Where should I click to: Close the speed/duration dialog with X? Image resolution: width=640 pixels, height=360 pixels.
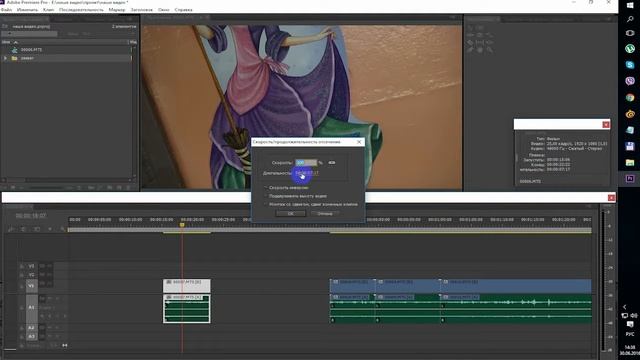pyautogui.click(x=359, y=142)
